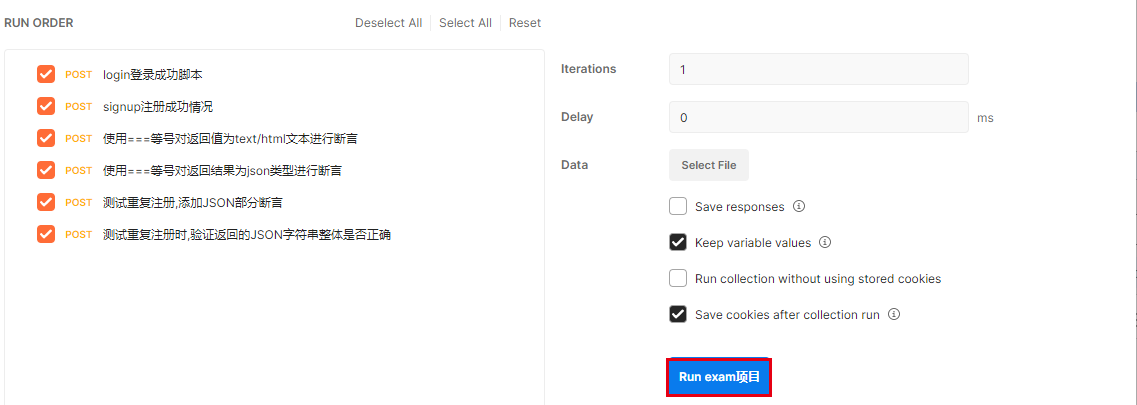This screenshot has height=405, width=1137.
Task: Click info icon beside Save cookies option
Action: (x=894, y=314)
